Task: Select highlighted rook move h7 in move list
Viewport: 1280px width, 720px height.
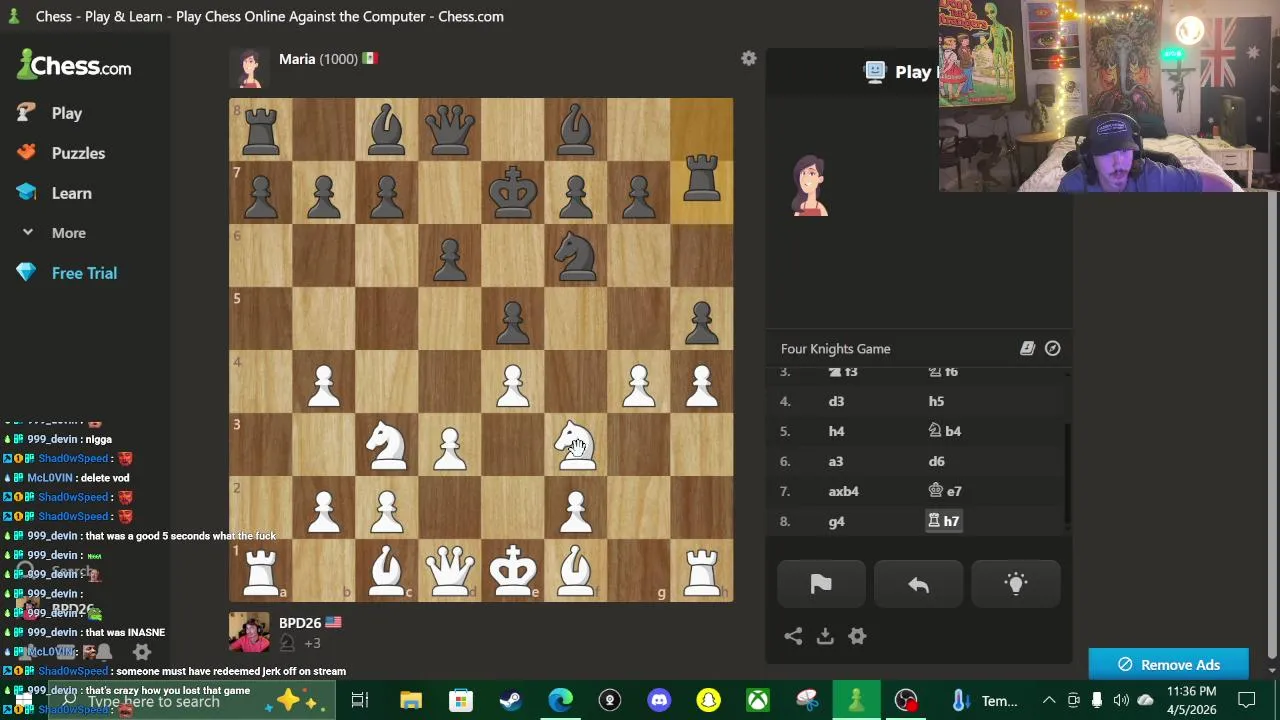Action: 944,521
